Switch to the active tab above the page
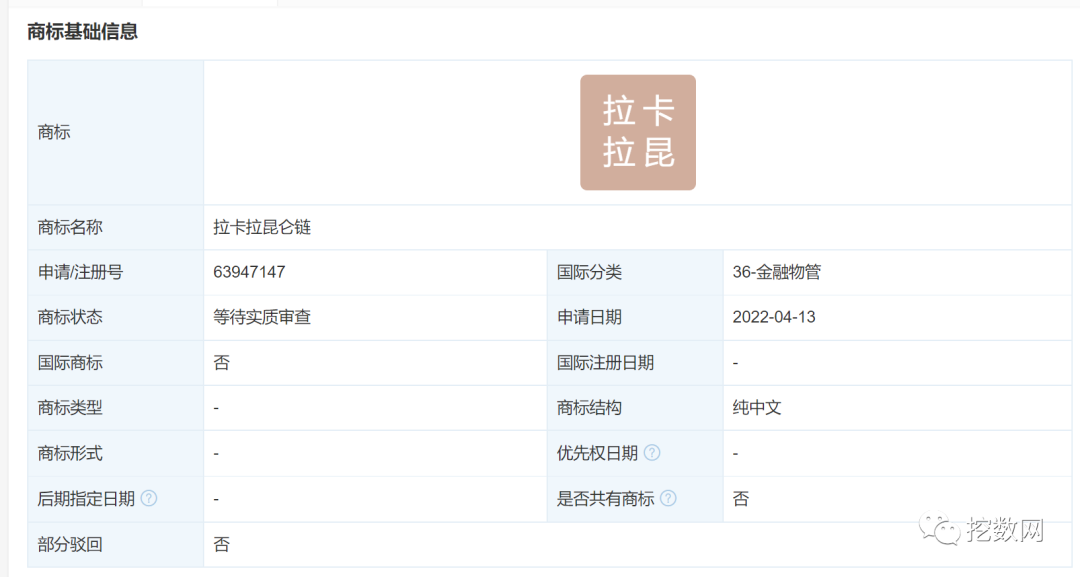Screen dimensions: 1080x577 (x=210, y=3)
